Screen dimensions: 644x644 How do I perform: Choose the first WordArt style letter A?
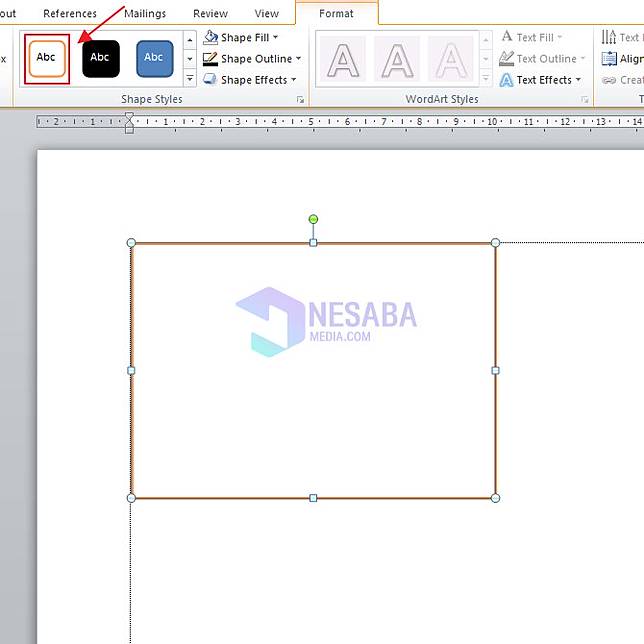point(343,59)
